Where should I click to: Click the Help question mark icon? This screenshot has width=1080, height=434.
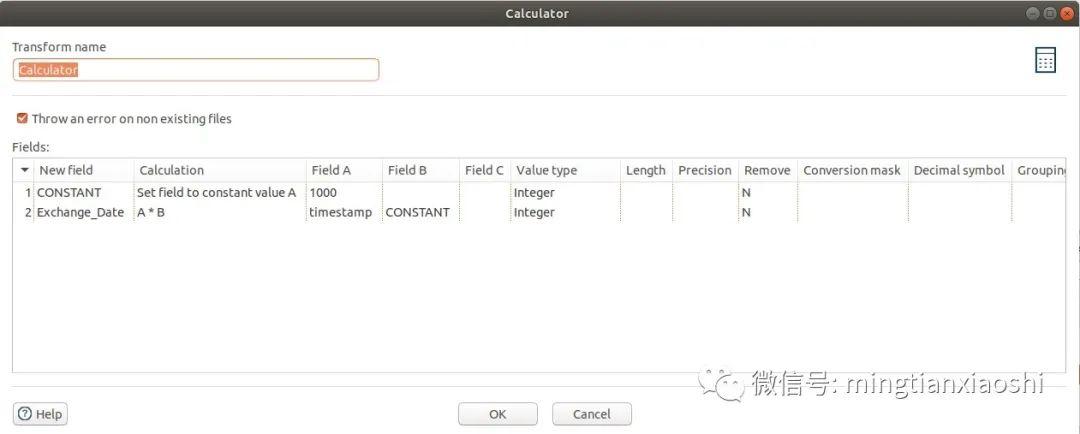click(25, 414)
